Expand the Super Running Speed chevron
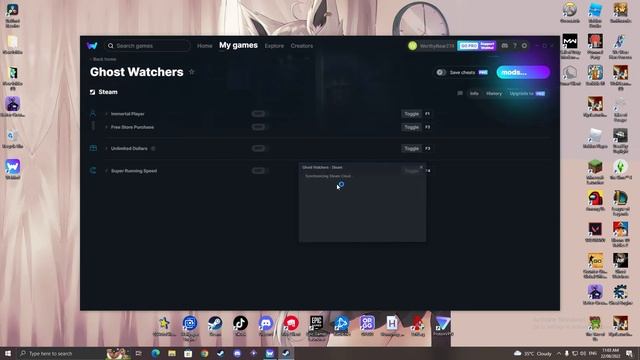 (x=107, y=171)
